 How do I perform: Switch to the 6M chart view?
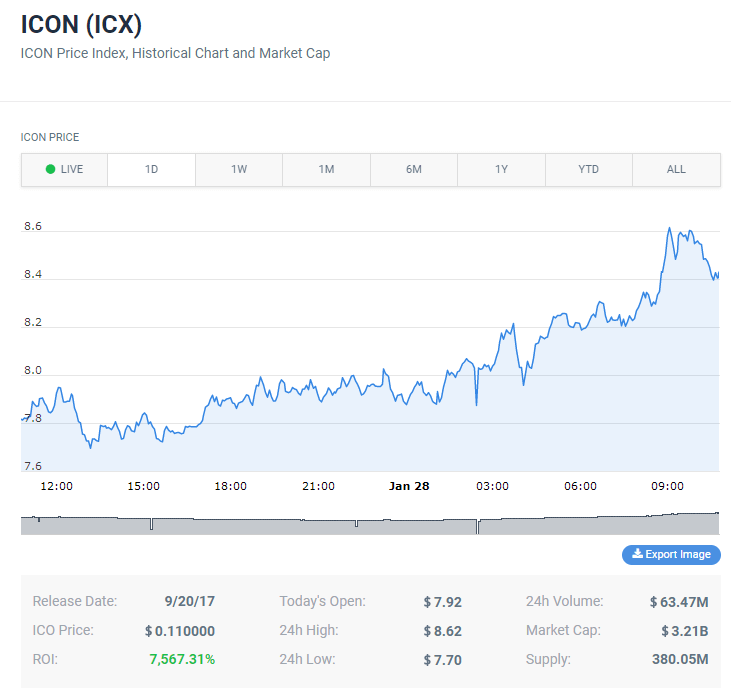[414, 169]
